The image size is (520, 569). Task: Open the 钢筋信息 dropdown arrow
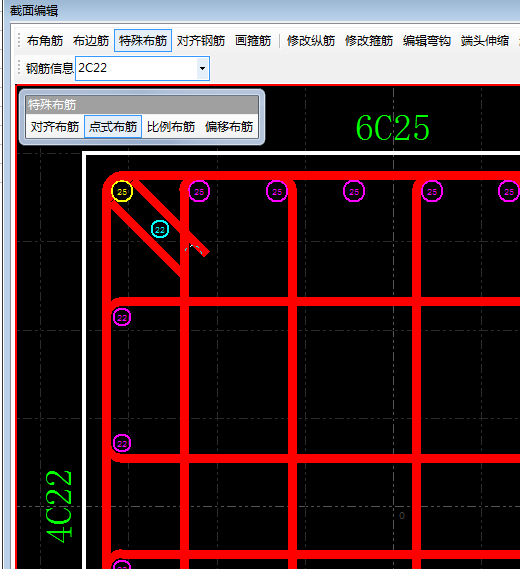point(202,68)
